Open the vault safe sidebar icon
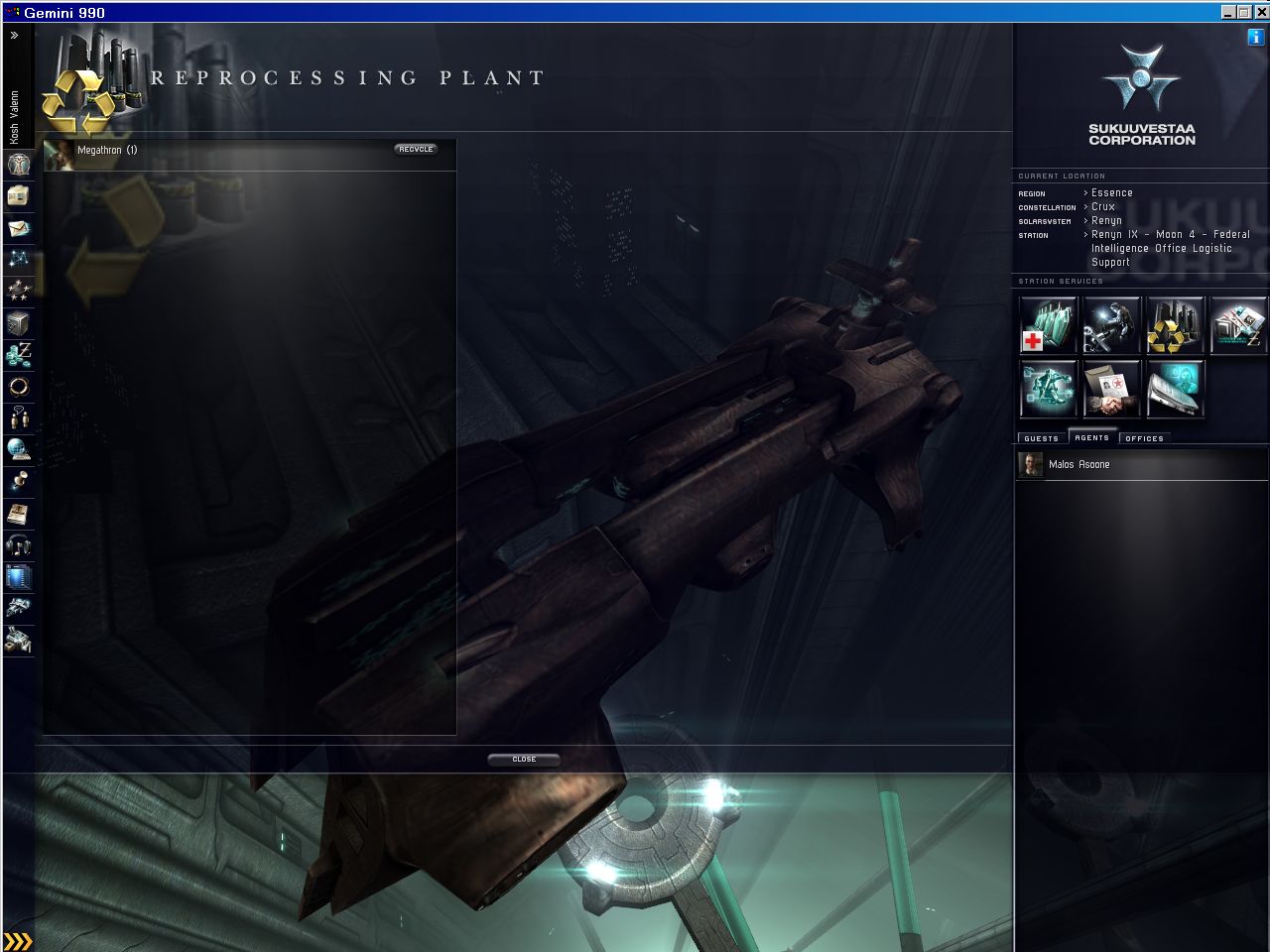Screen dimensions: 1270x952 (x=18, y=323)
